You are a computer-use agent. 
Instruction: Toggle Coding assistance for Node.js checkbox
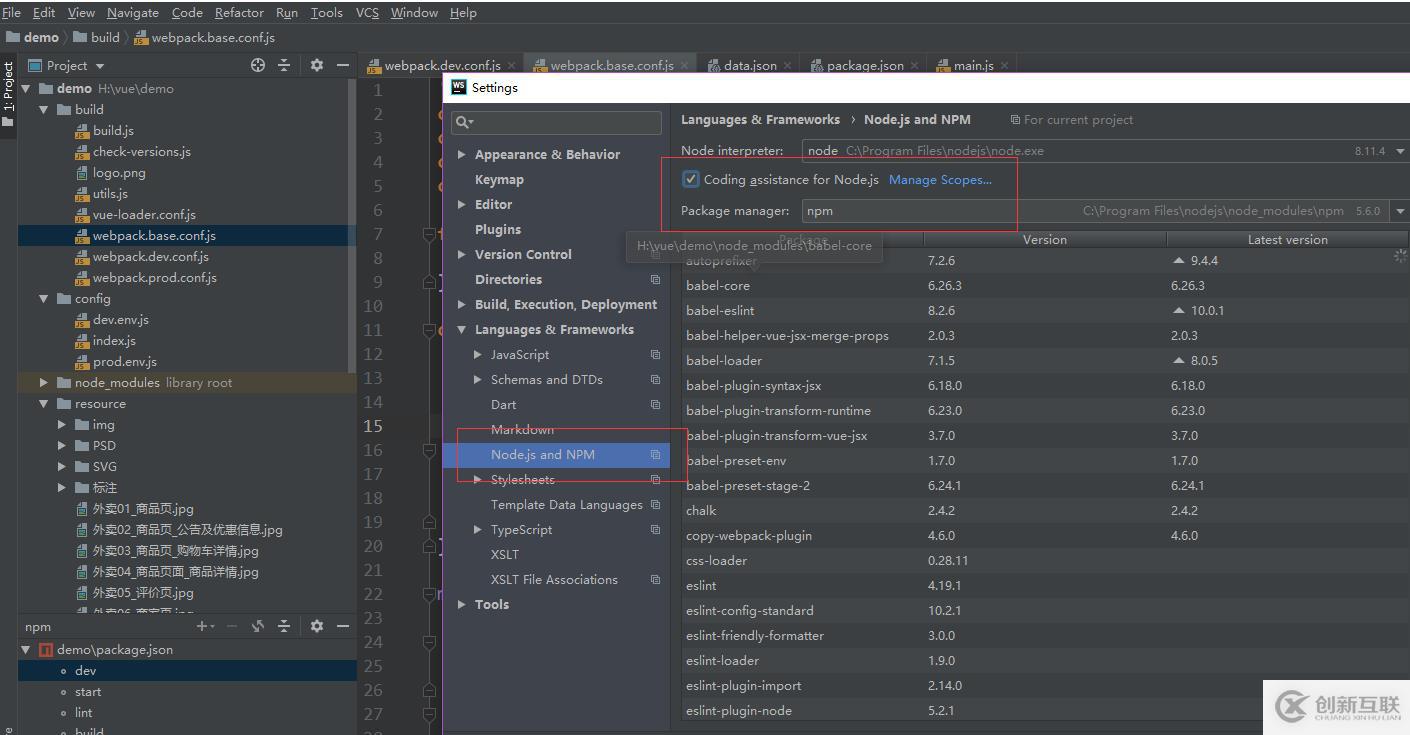(x=690, y=180)
